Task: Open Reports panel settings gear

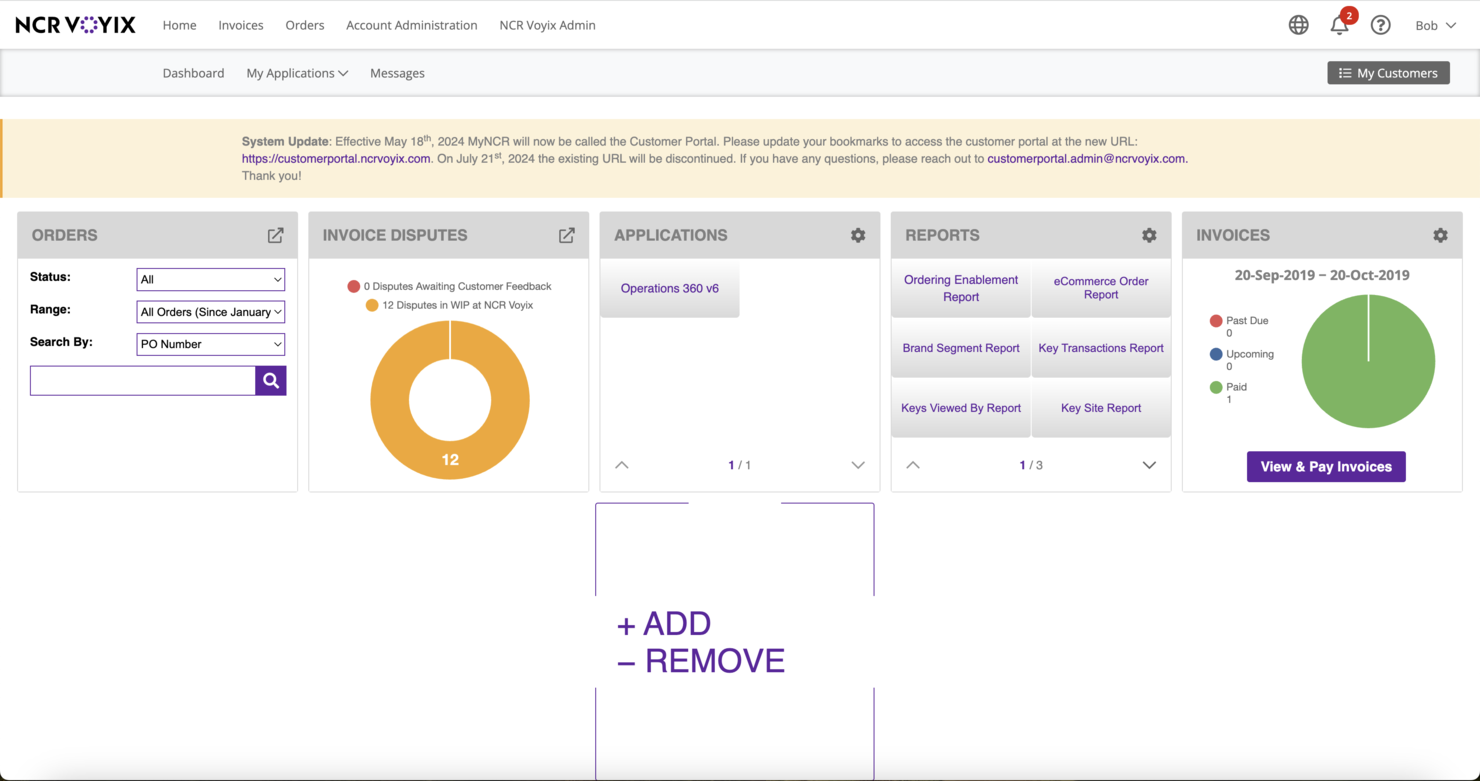Action: click(x=1149, y=235)
